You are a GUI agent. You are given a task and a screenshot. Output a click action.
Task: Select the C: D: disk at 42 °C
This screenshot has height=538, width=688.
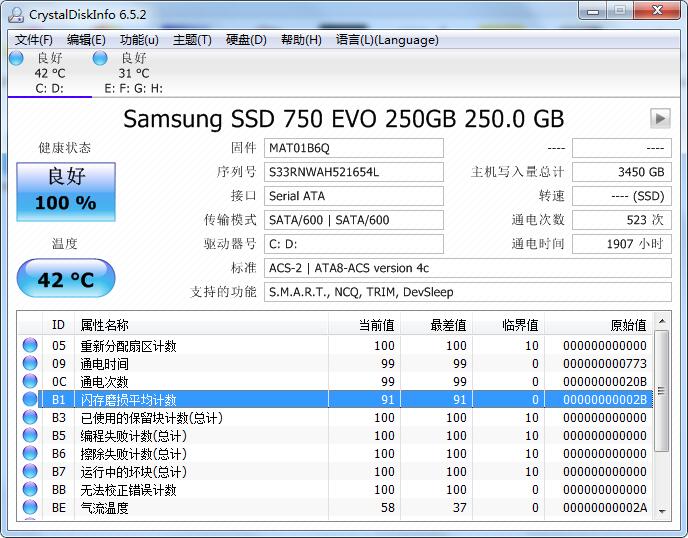coord(50,73)
